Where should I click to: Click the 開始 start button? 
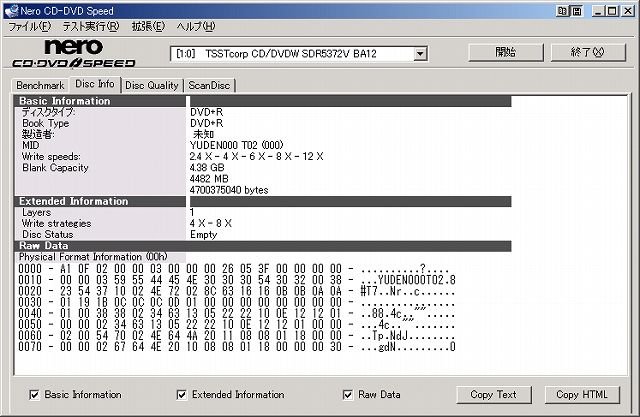506,52
